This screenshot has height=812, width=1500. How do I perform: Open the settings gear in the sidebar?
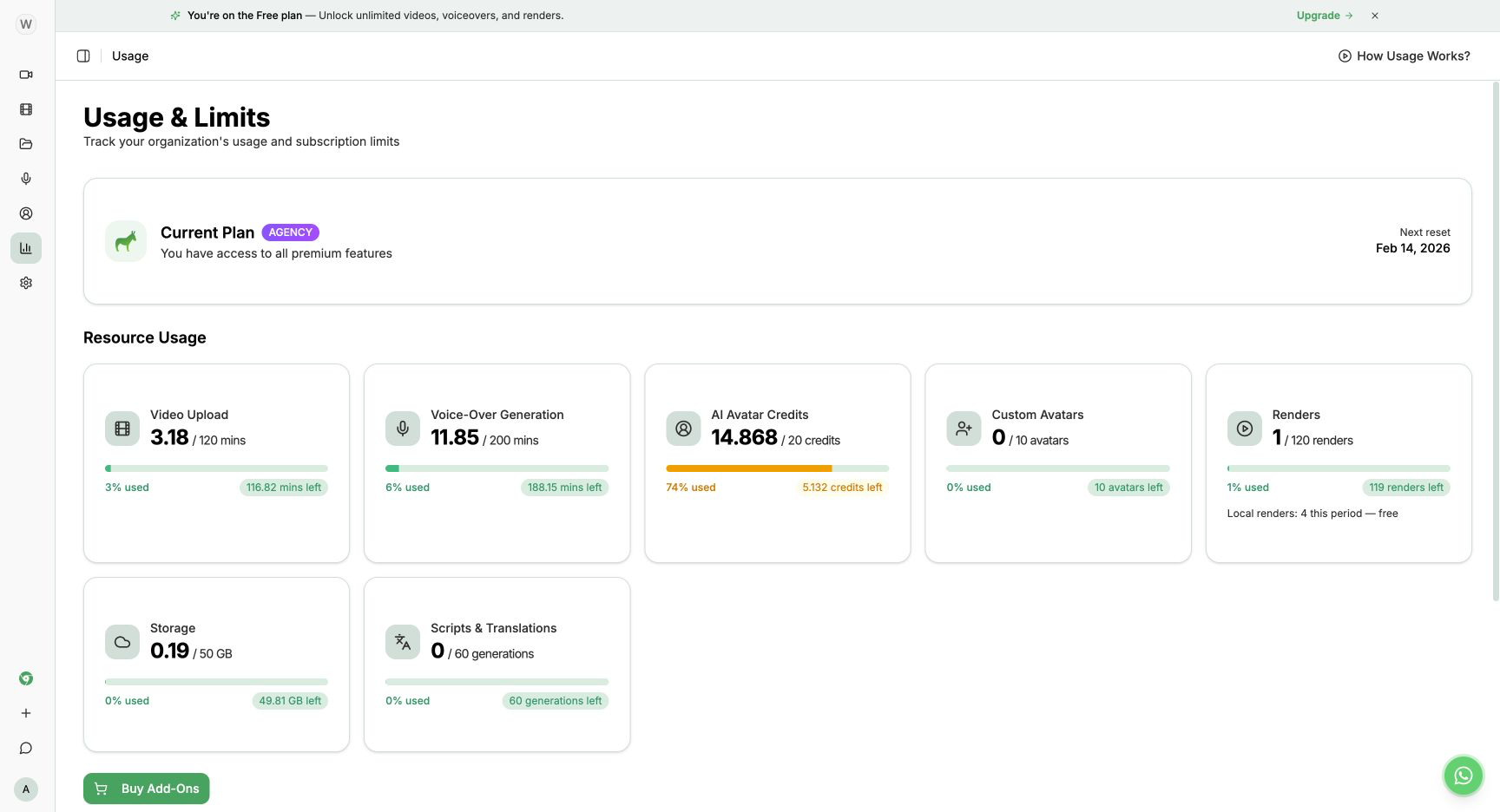pyautogui.click(x=26, y=283)
